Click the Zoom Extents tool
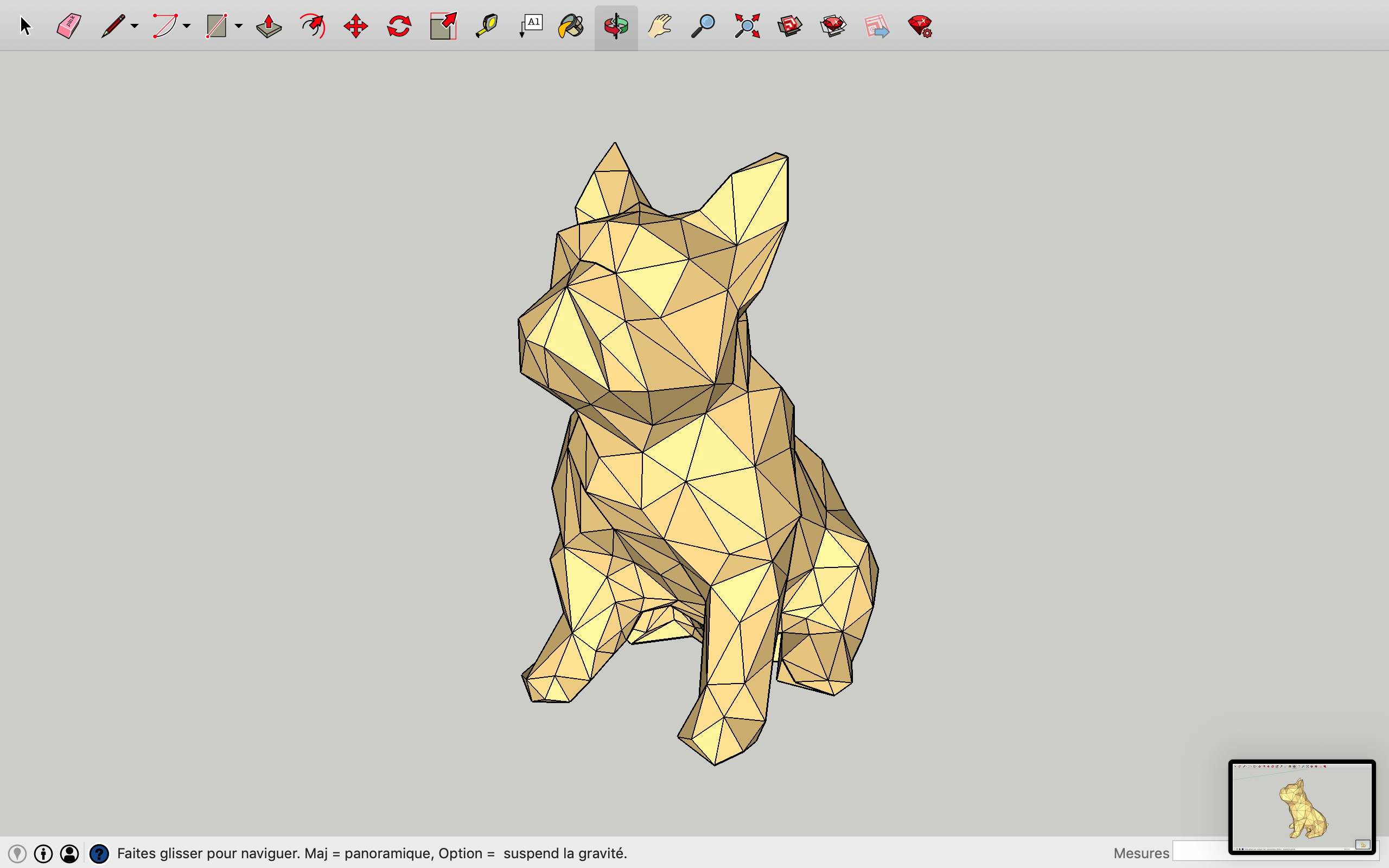Screen dimensions: 1389x868 (x=747, y=26)
